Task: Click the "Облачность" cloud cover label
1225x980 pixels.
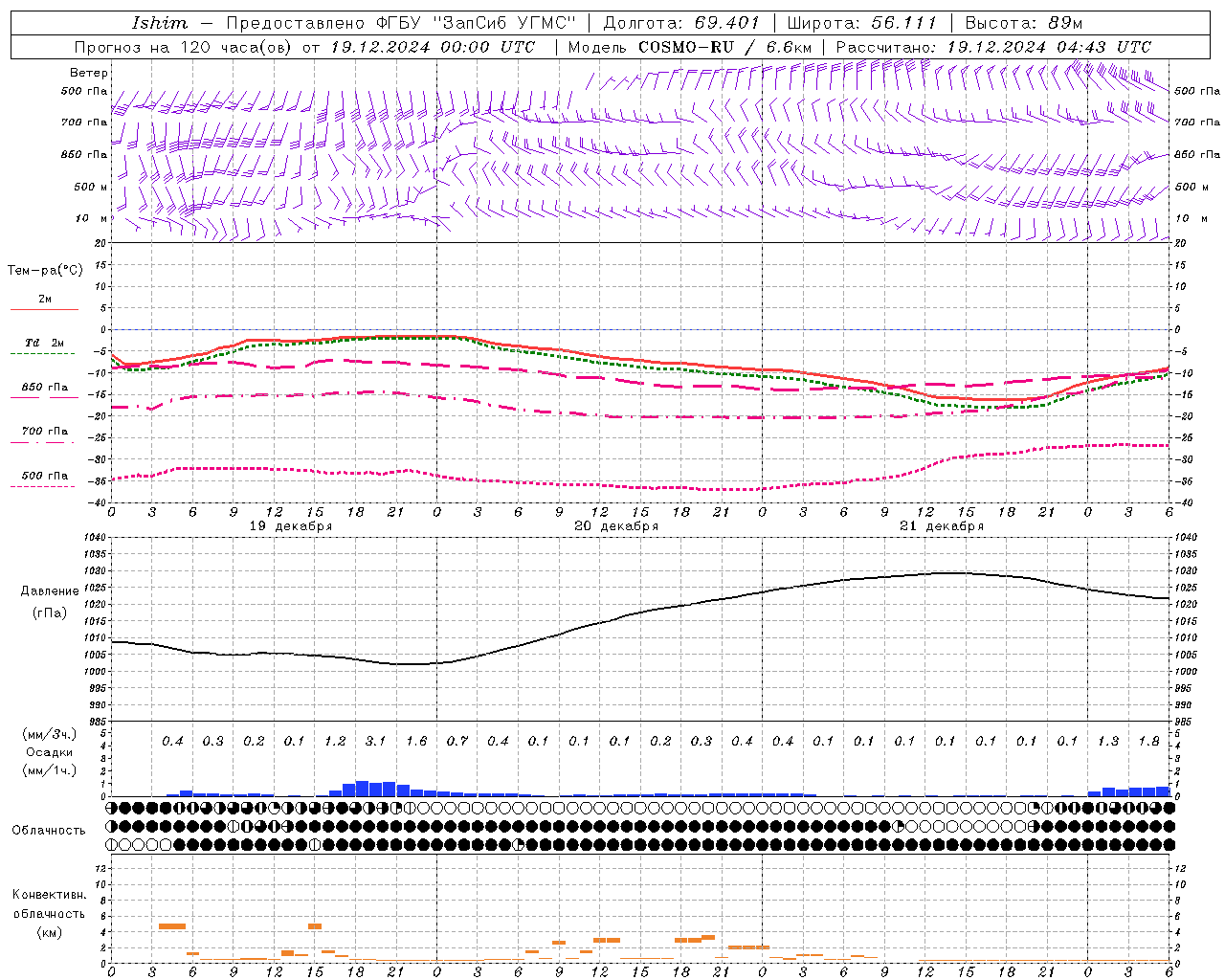Action: [x=49, y=831]
